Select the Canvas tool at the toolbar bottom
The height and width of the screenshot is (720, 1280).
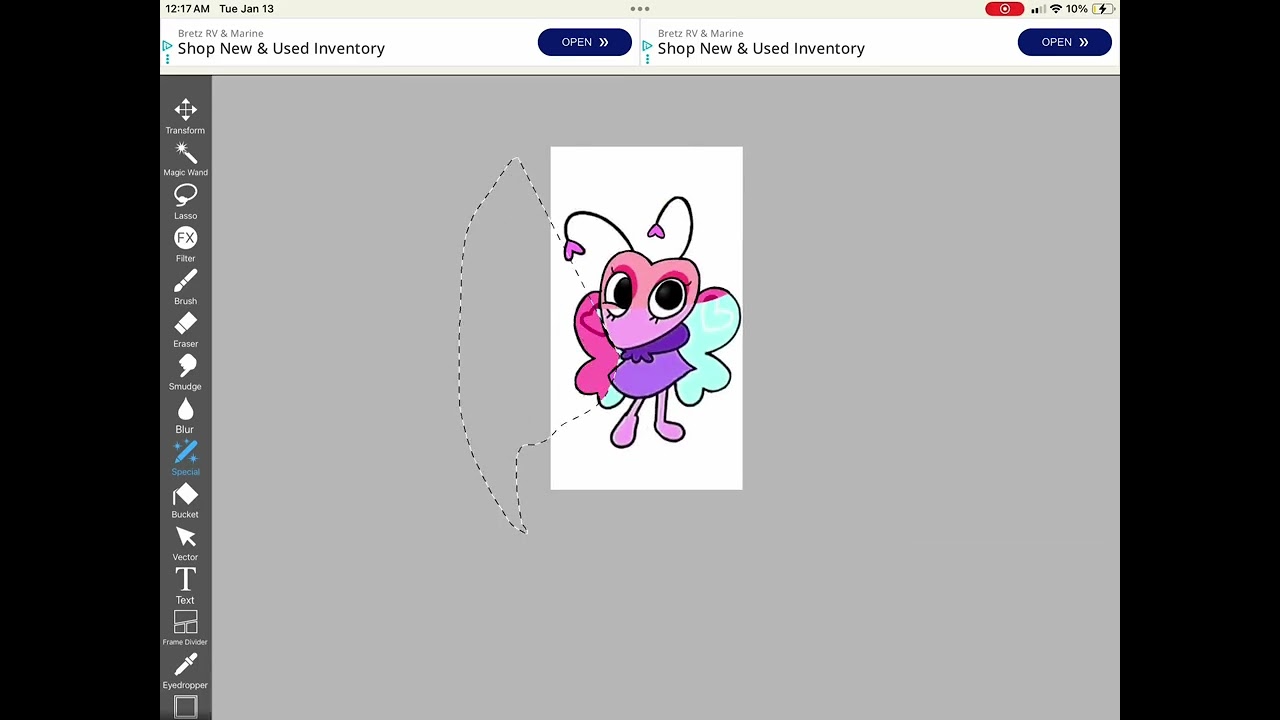pos(185,708)
